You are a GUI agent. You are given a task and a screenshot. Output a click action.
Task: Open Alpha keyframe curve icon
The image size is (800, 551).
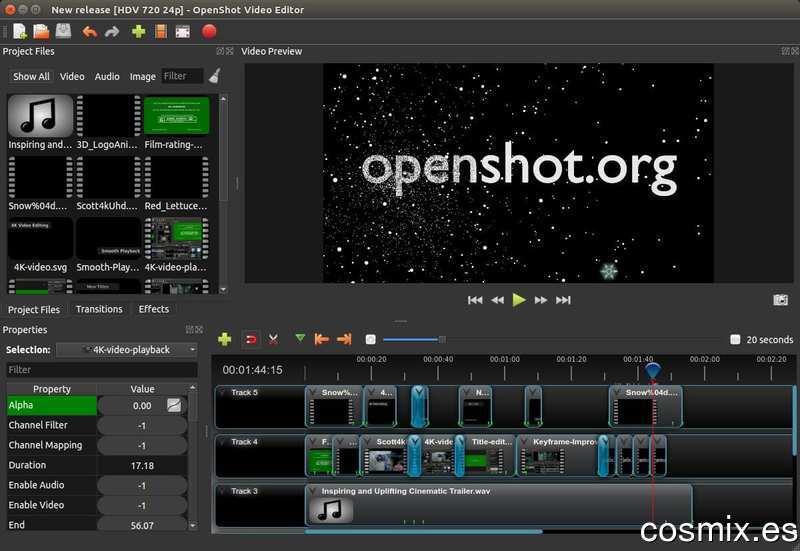pos(174,406)
